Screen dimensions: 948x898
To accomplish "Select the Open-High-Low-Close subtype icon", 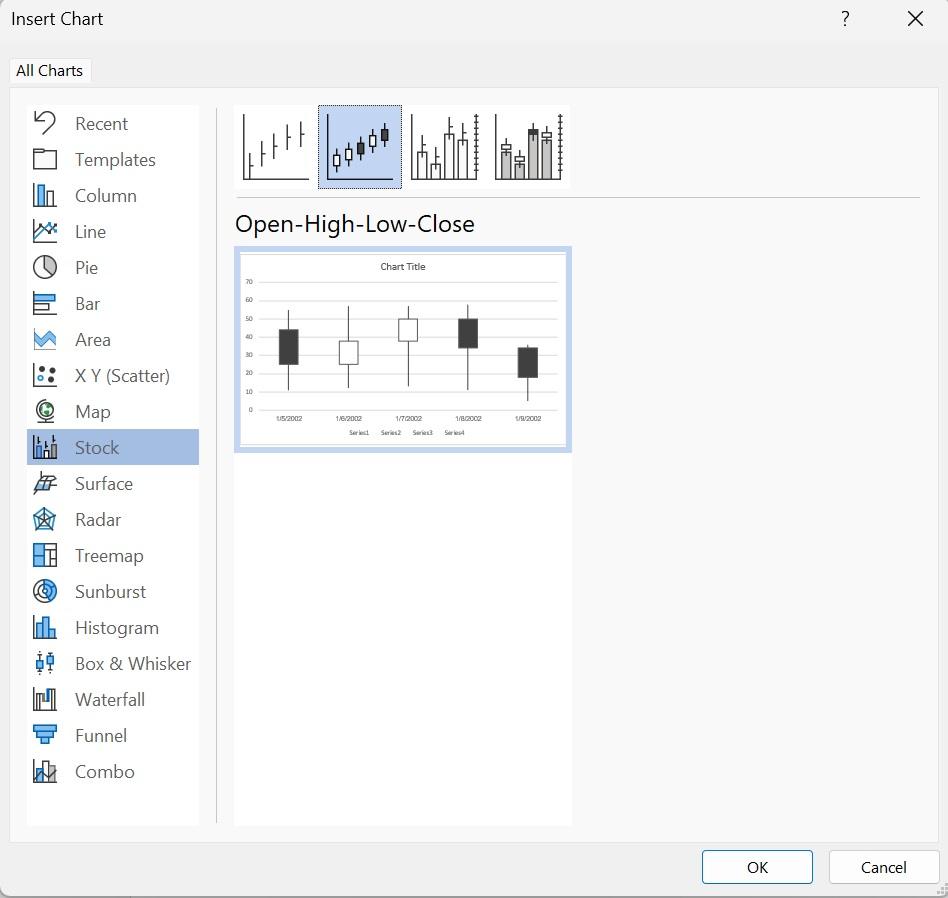I will click(x=360, y=147).
